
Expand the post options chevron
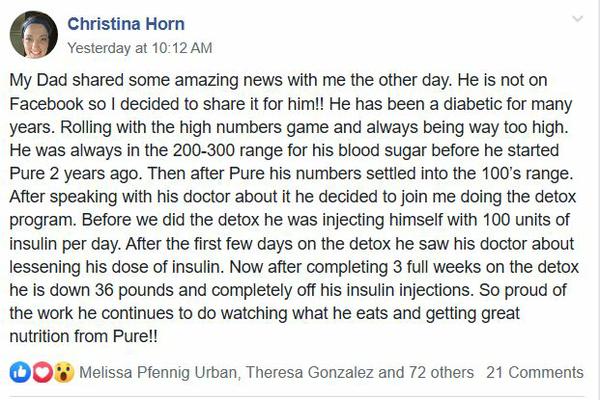click(x=577, y=19)
